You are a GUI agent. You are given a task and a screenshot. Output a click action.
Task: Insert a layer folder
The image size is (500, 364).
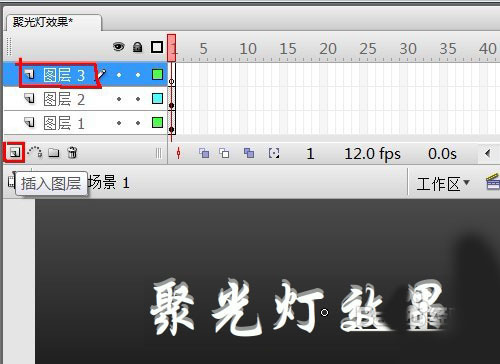click(x=54, y=153)
